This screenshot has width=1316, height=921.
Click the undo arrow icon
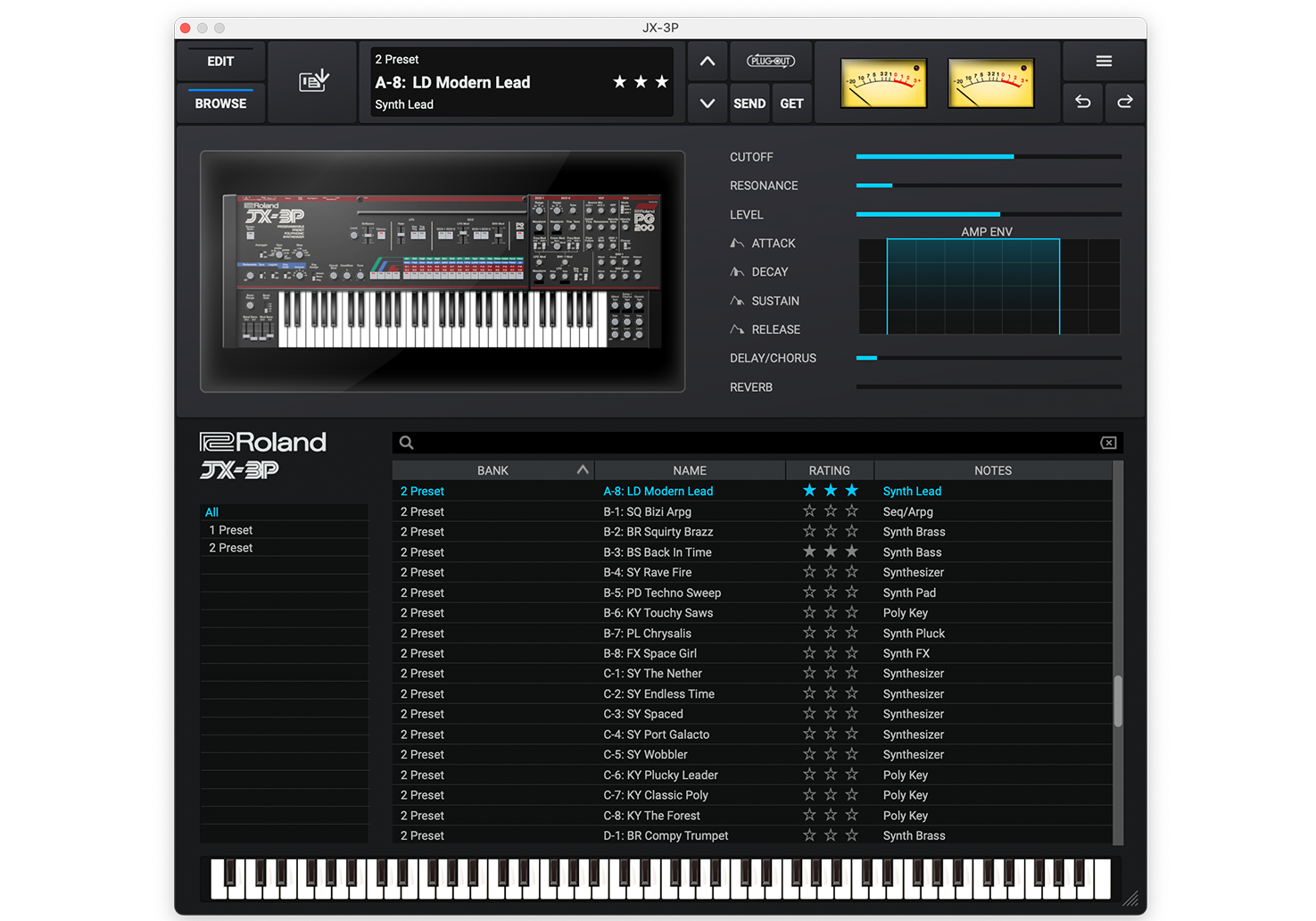click(x=1083, y=102)
